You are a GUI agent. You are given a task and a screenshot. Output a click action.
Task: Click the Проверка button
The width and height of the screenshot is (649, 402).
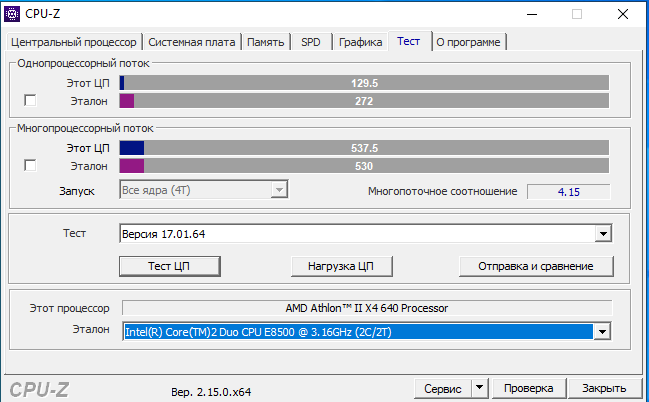tap(529, 388)
